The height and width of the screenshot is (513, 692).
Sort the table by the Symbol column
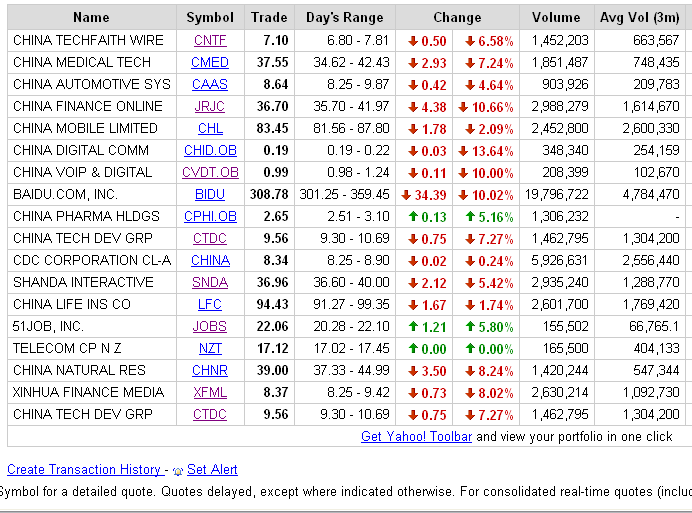coord(210,17)
